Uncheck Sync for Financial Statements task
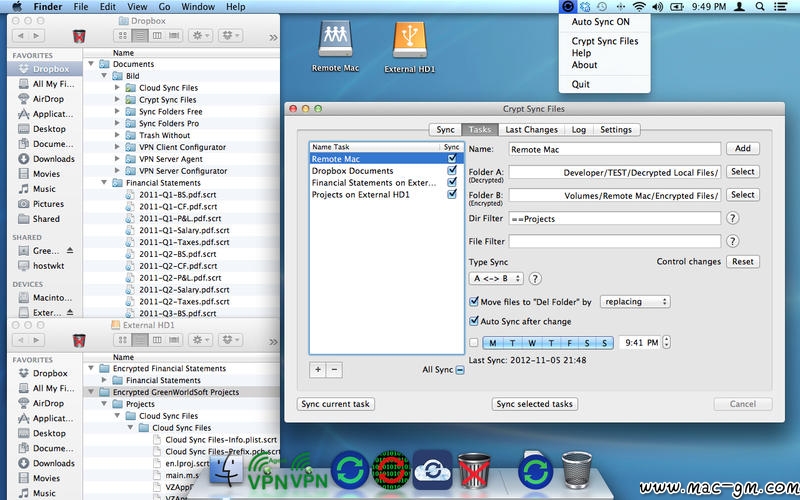Image resolution: width=800 pixels, height=500 pixels. click(452, 182)
